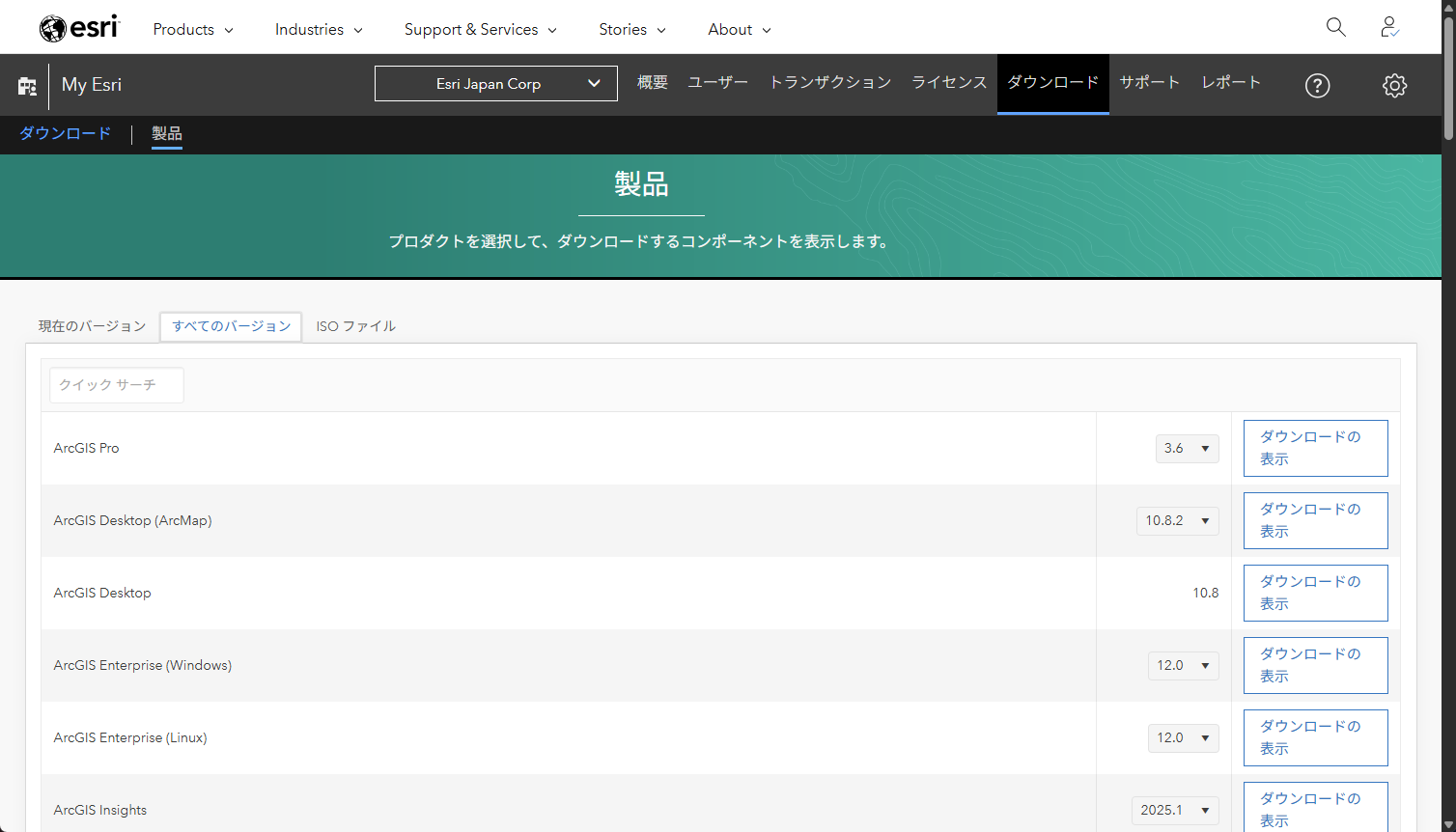Go to the トランザクション tab
Viewport: 1456px width, 832px height.
[x=829, y=83]
